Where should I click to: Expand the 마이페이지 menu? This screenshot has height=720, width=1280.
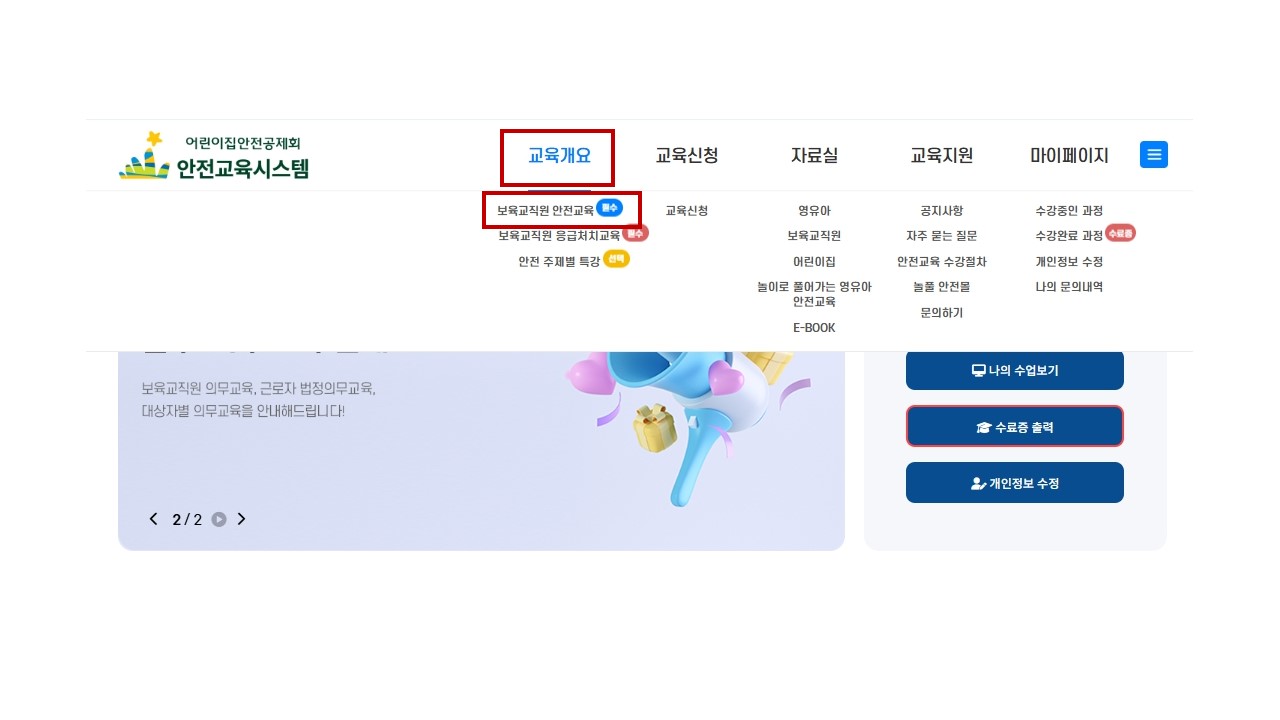[1069, 156]
